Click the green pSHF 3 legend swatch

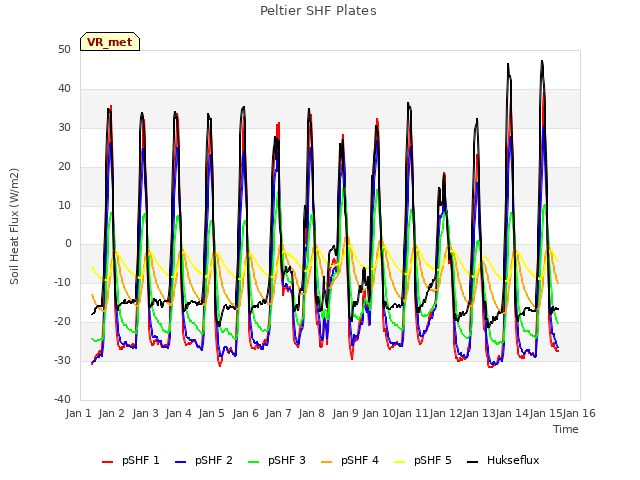point(253,462)
